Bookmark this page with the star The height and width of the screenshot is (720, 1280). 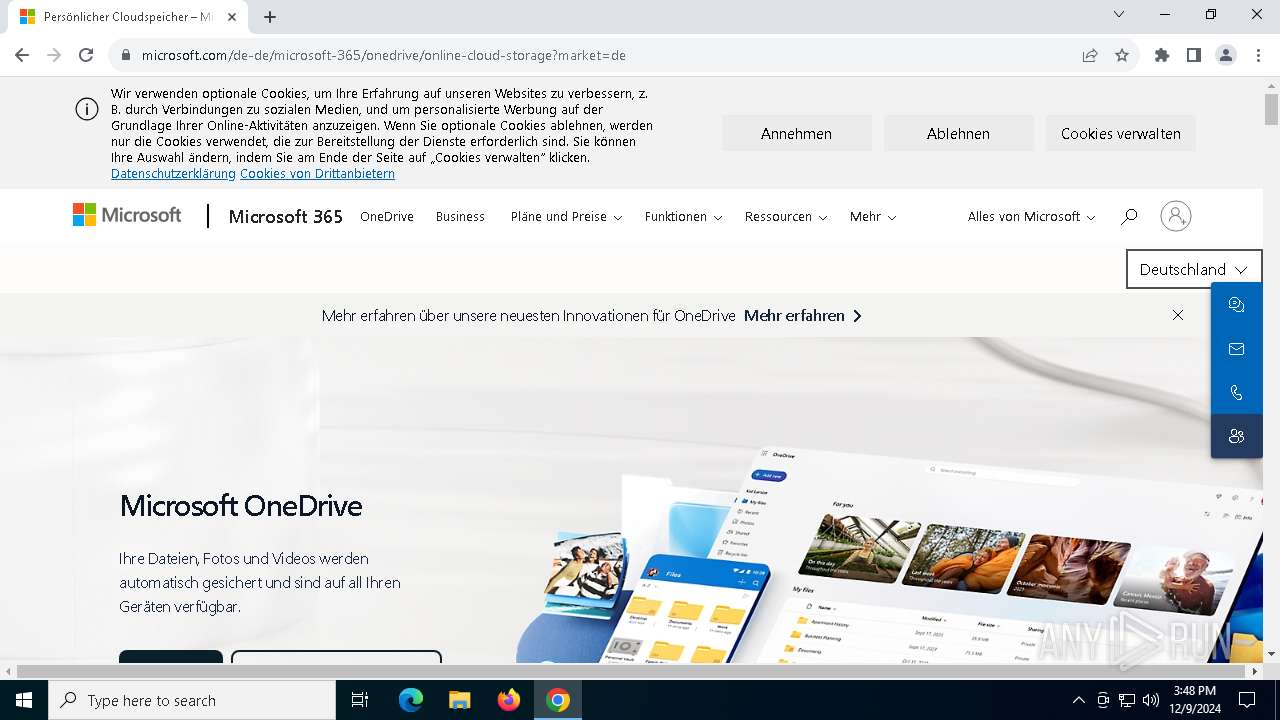click(1122, 55)
